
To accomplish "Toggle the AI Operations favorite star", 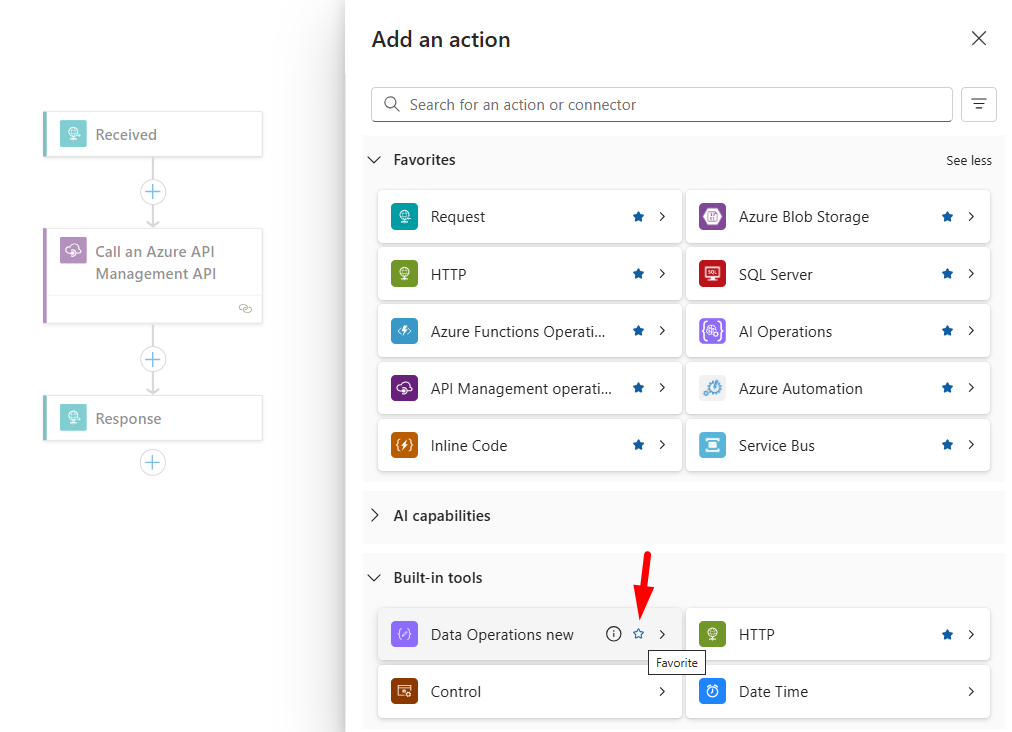I will [x=947, y=331].
